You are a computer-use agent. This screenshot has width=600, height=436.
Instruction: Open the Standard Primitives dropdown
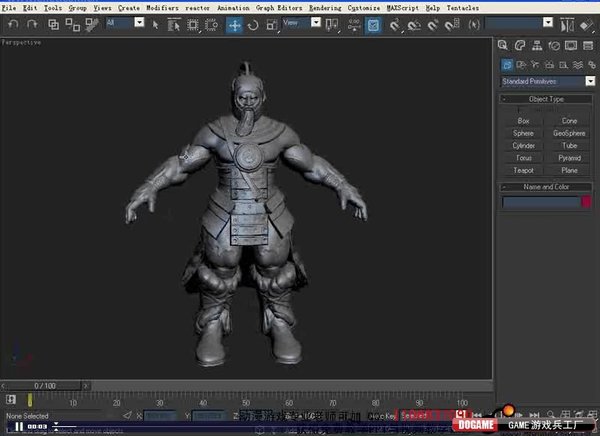click(x=547, y=81)
